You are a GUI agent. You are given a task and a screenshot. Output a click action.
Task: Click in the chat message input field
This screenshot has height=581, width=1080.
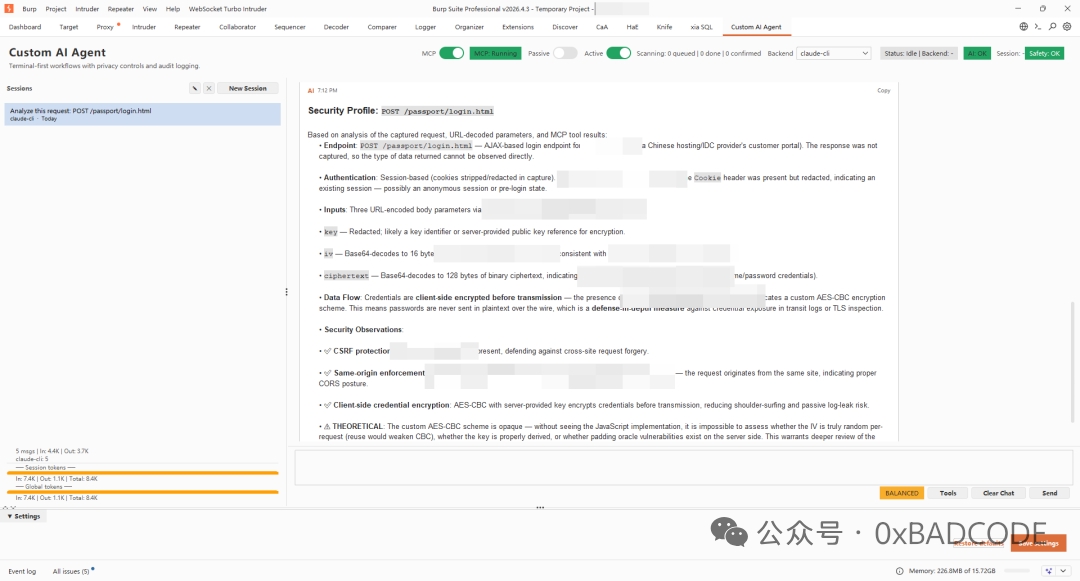point(683,467)
